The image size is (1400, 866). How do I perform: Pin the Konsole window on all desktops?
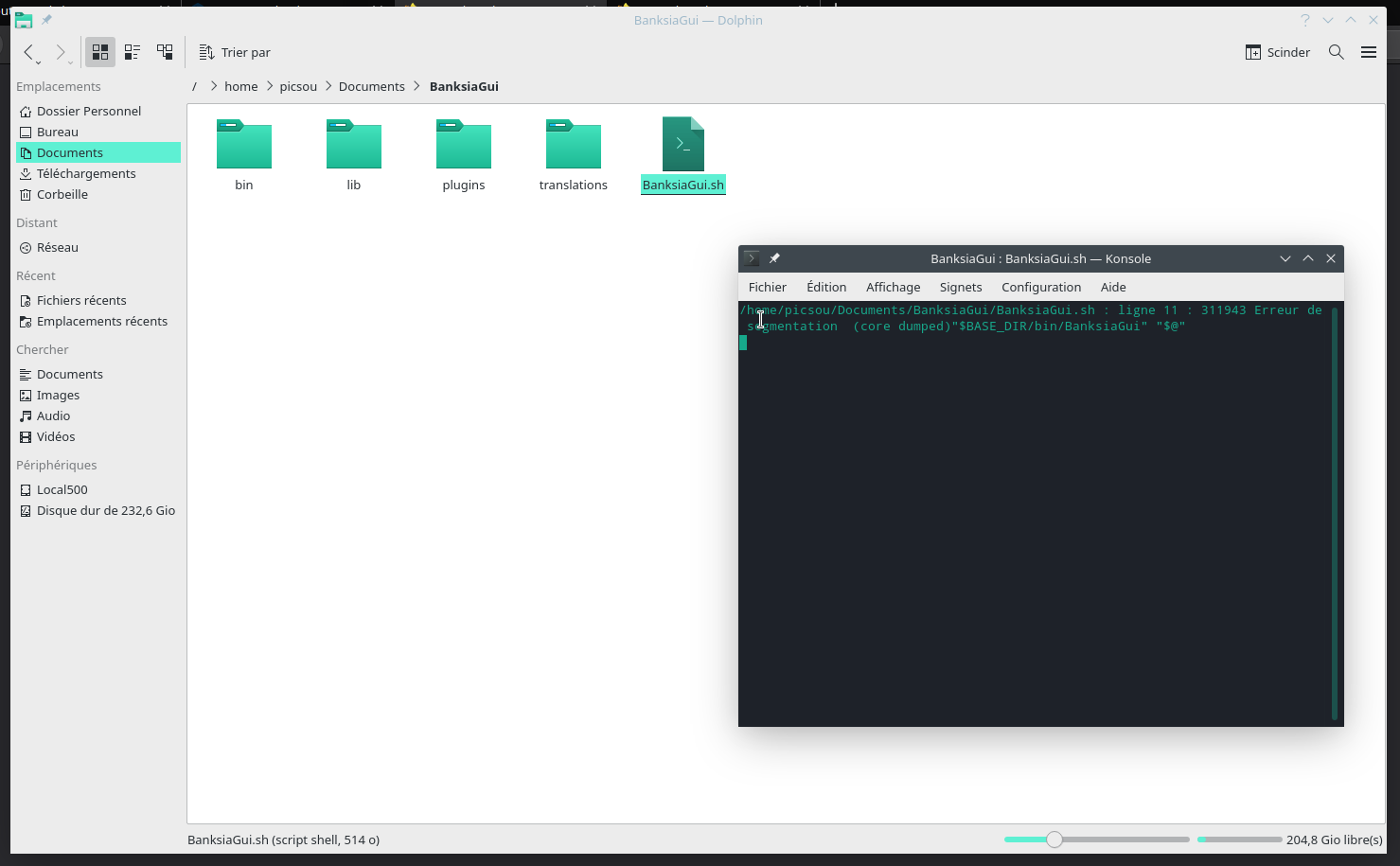774,258
